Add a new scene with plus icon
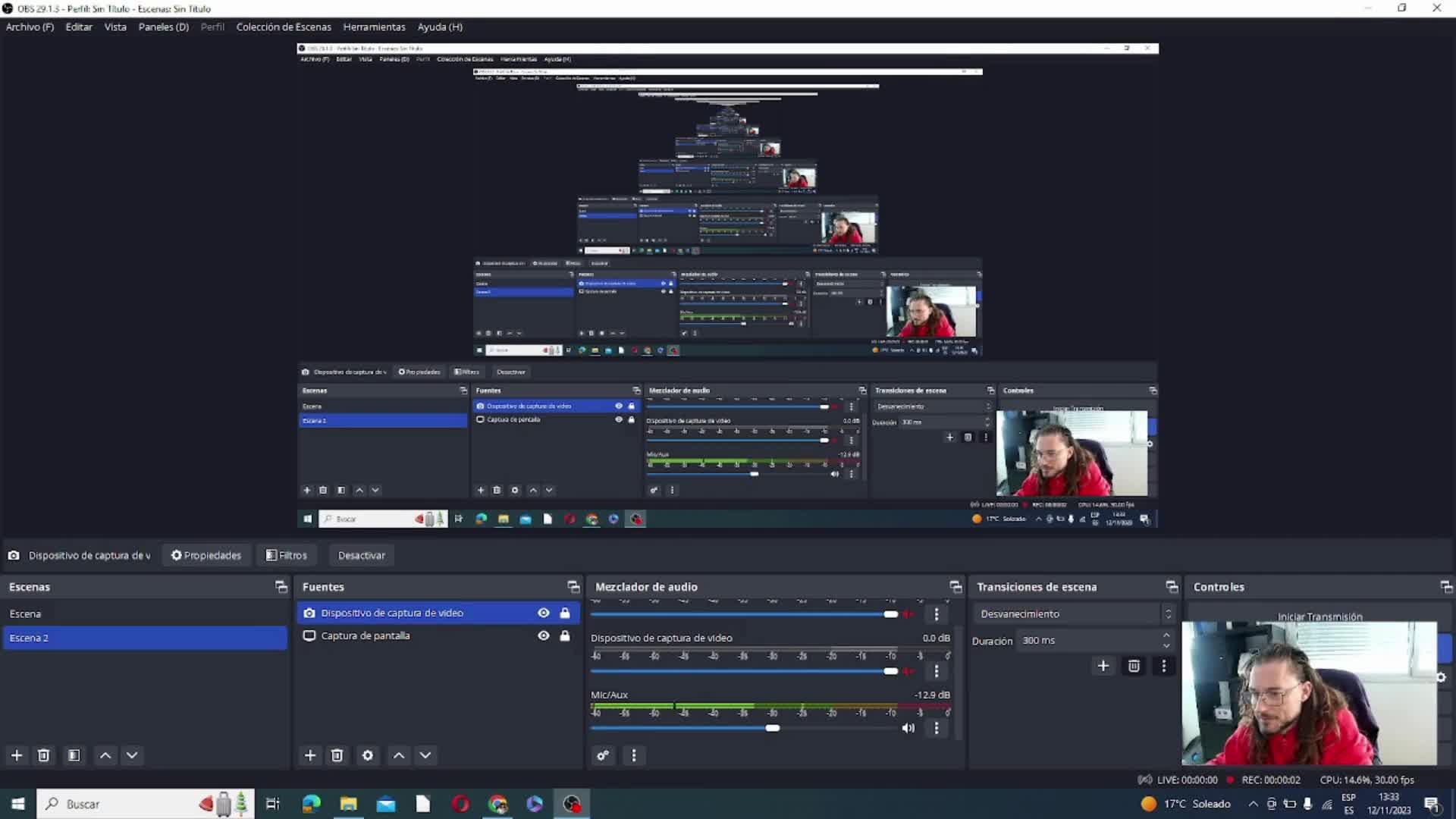1456x819 pixels. point(17,755)
